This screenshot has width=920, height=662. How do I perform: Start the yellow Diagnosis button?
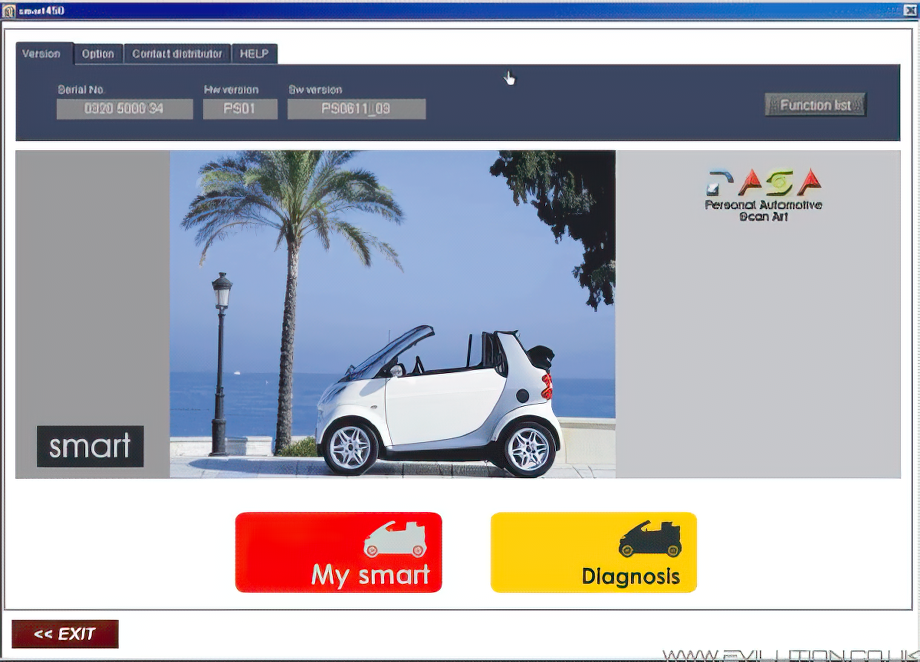[x=594, y=552]
